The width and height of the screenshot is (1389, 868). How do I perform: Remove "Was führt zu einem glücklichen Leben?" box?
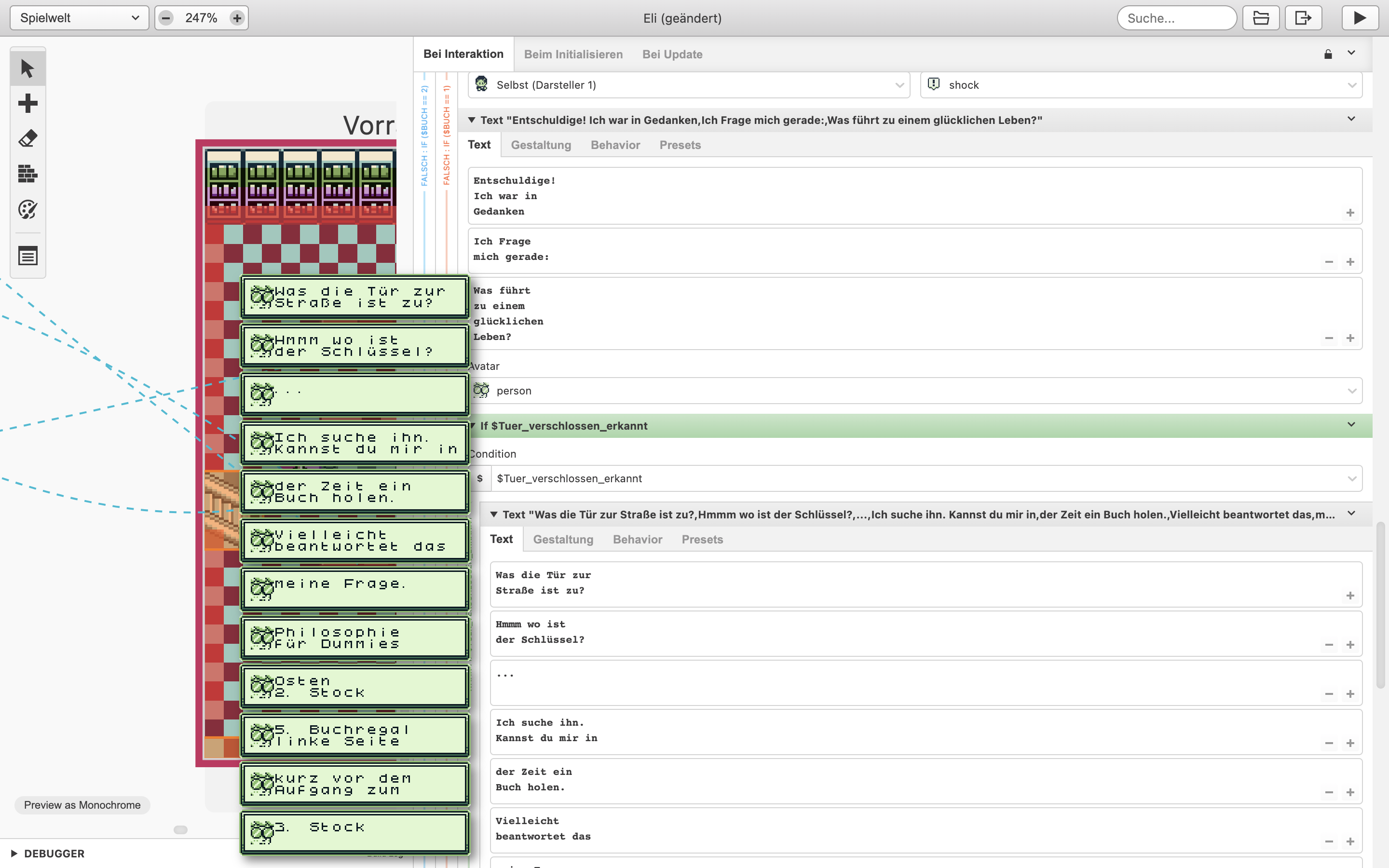1329,339
